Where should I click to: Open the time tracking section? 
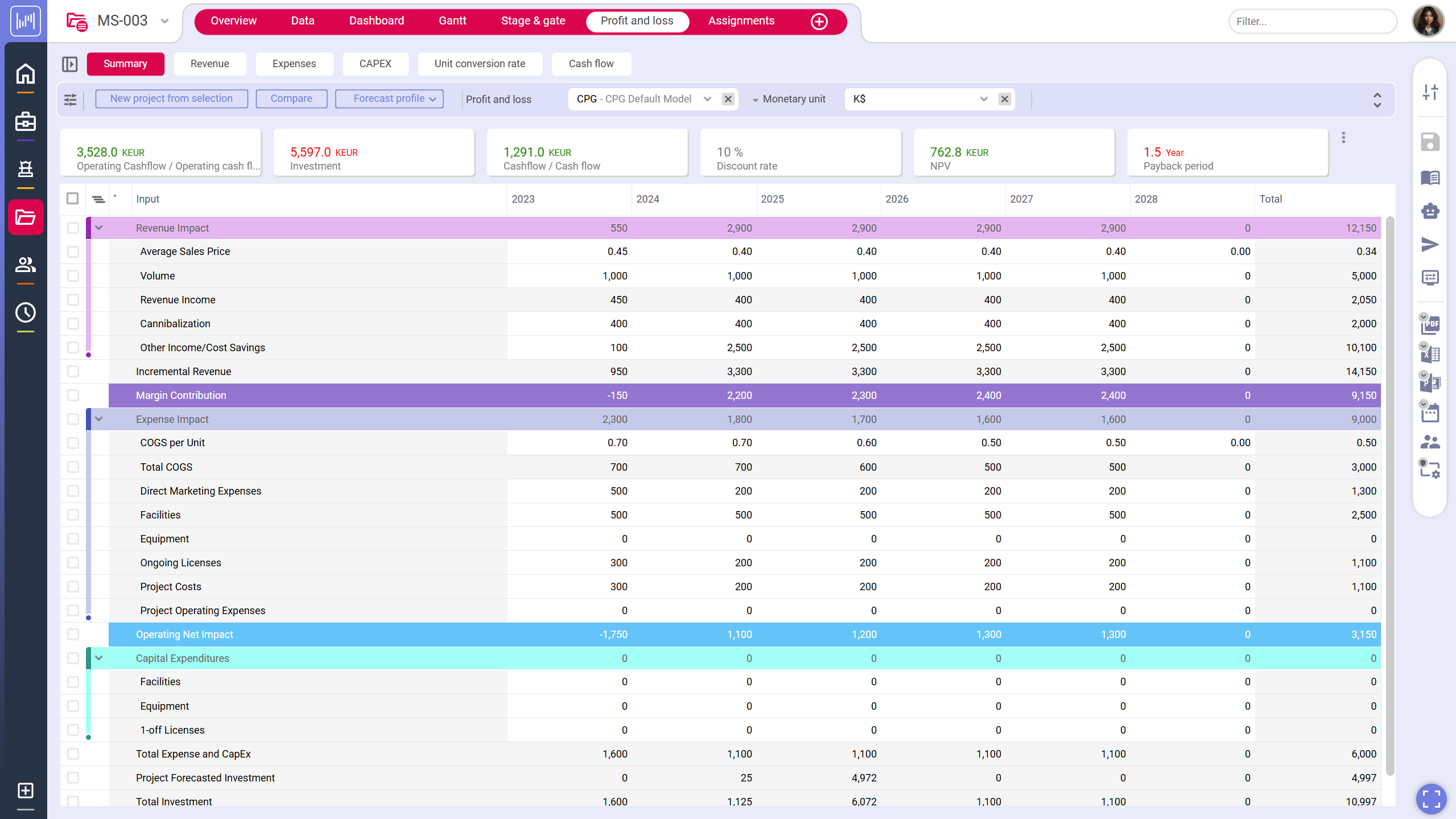tap(25, 312)
